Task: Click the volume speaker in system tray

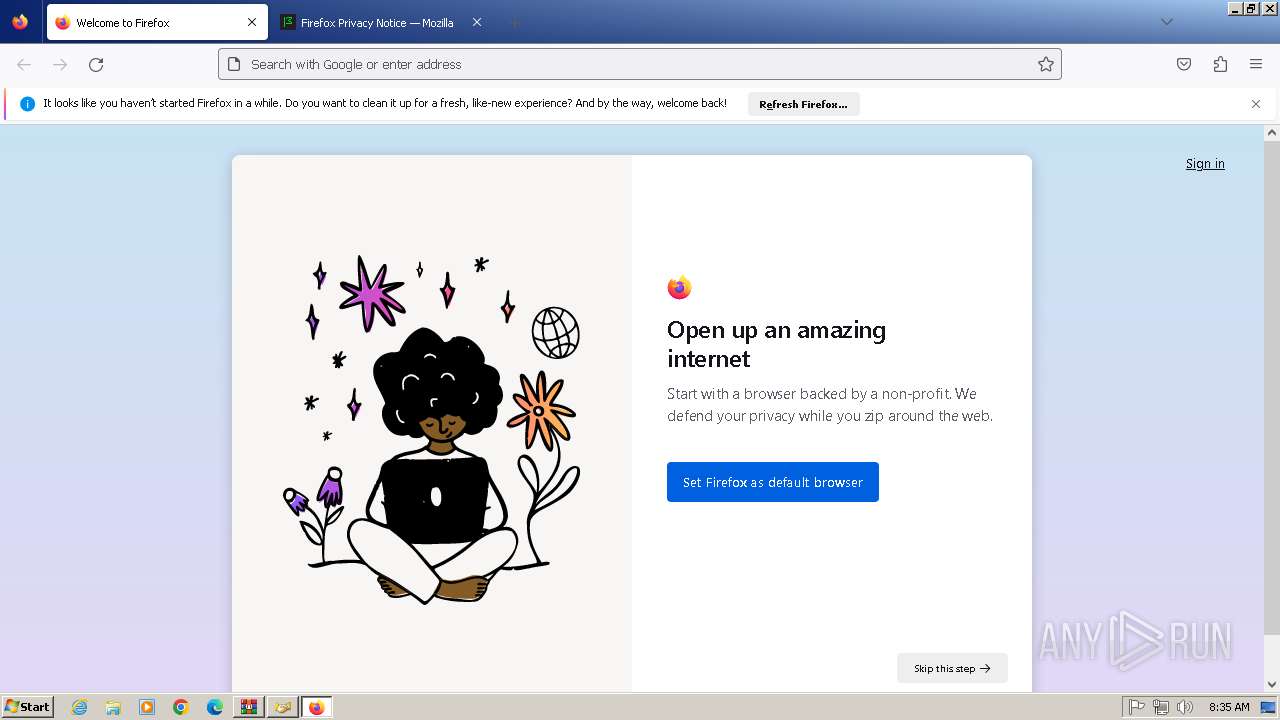Action: click(1185, 707)
